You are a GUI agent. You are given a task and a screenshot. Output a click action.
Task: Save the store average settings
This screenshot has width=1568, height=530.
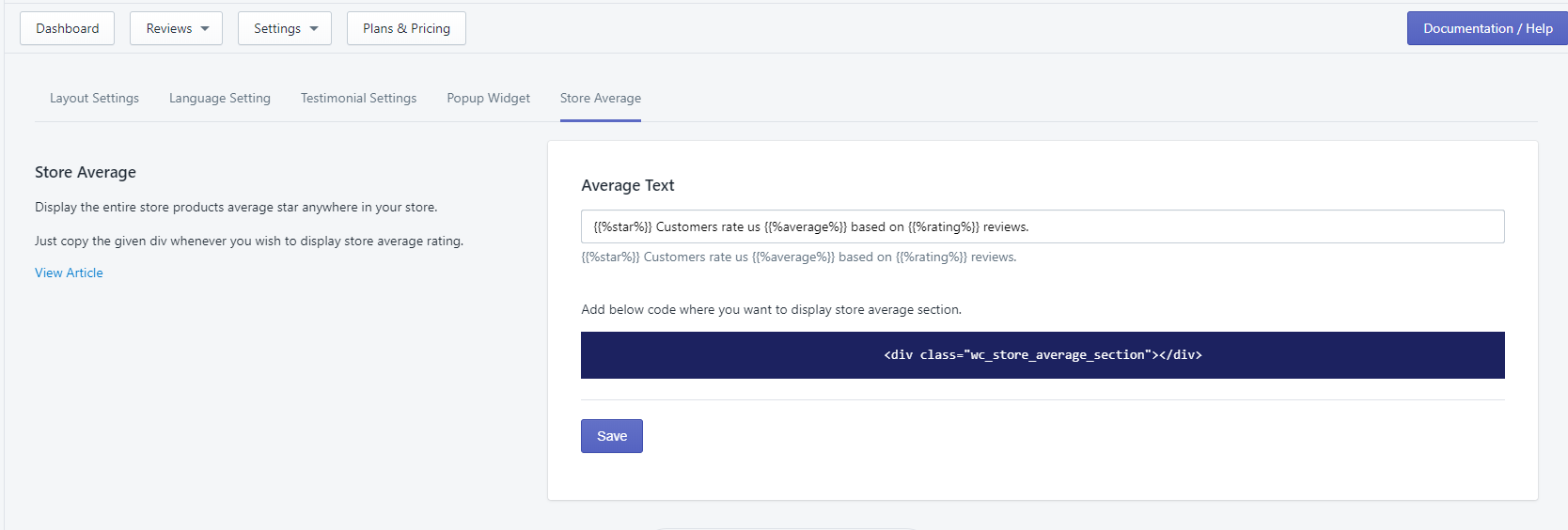coord(612,436)
